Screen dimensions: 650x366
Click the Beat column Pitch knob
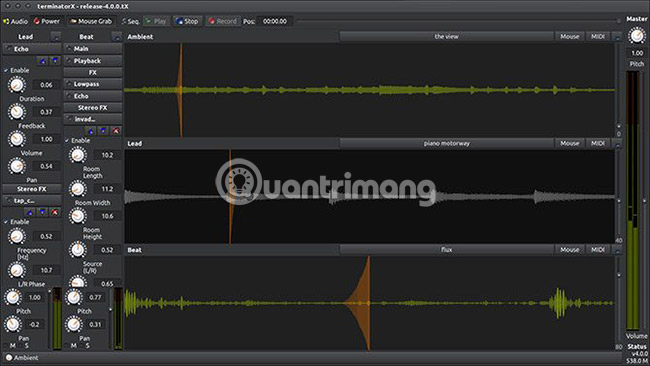click(x=73, y=297)
